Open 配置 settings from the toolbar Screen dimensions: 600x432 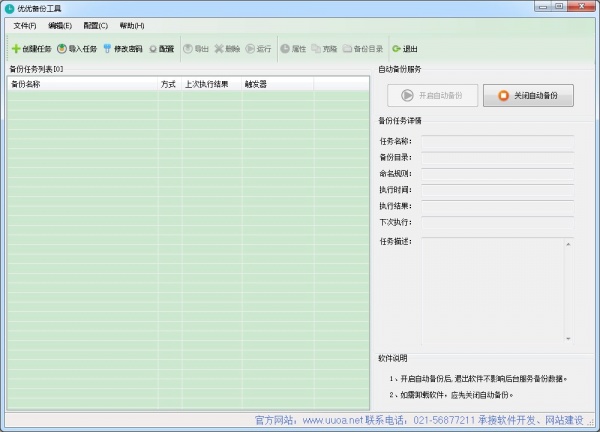tap(162, 49)
